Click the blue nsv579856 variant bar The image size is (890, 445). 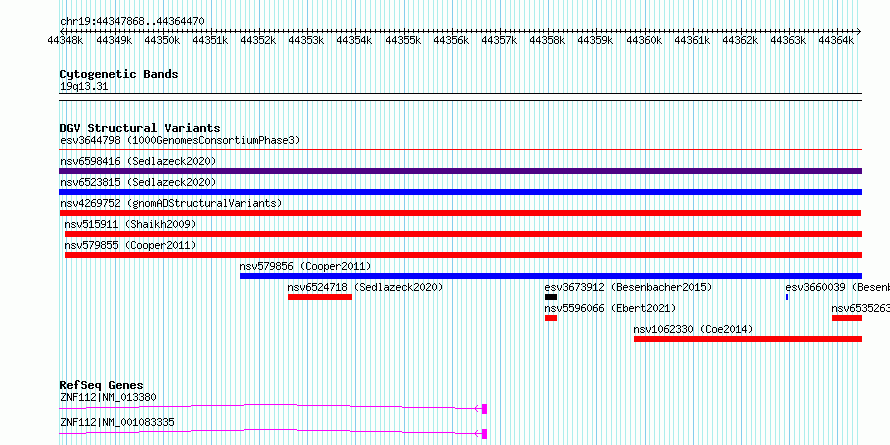pyautogui.click(x=551, y=276)
